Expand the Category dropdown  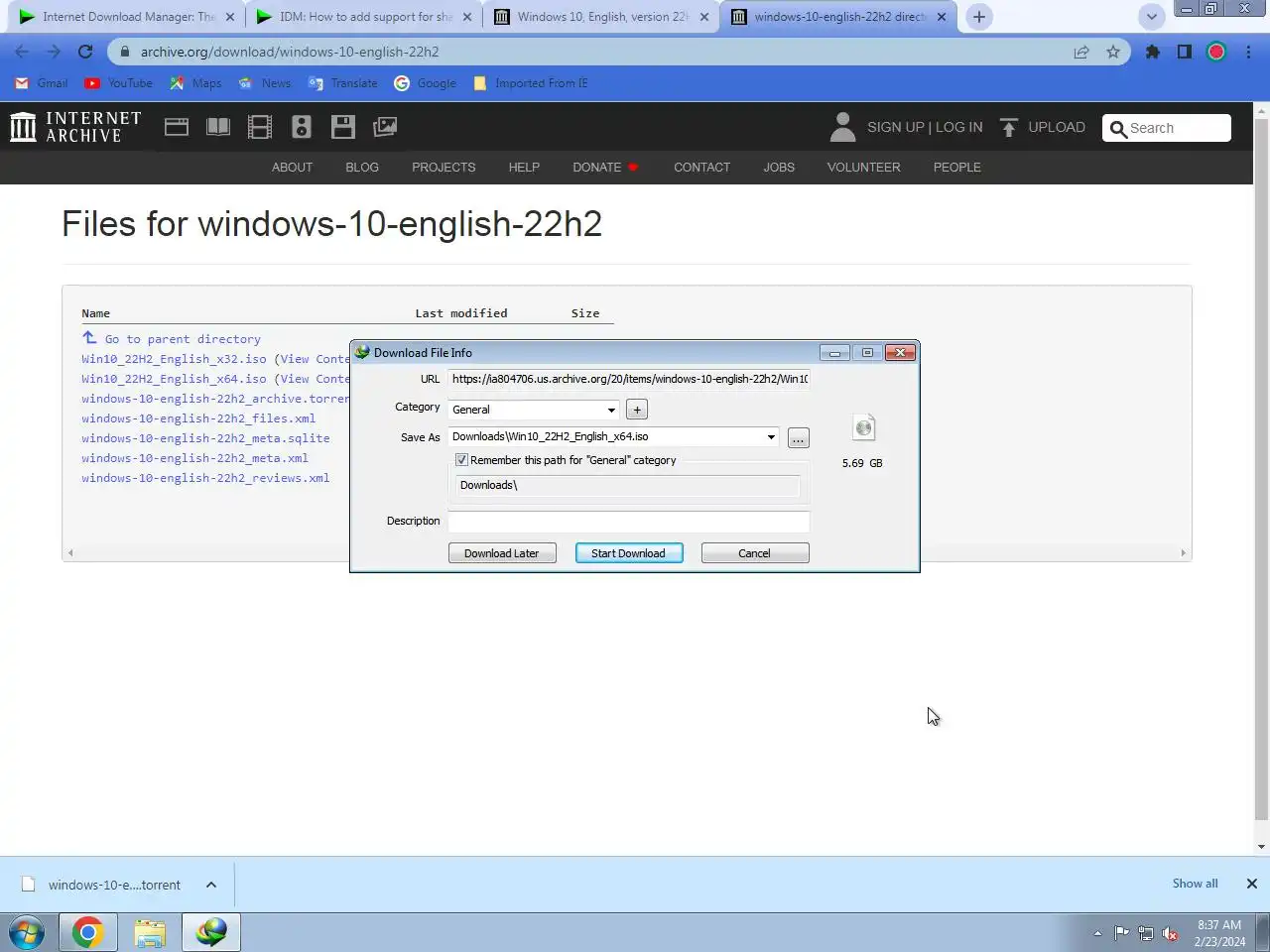tap(611, 410)
